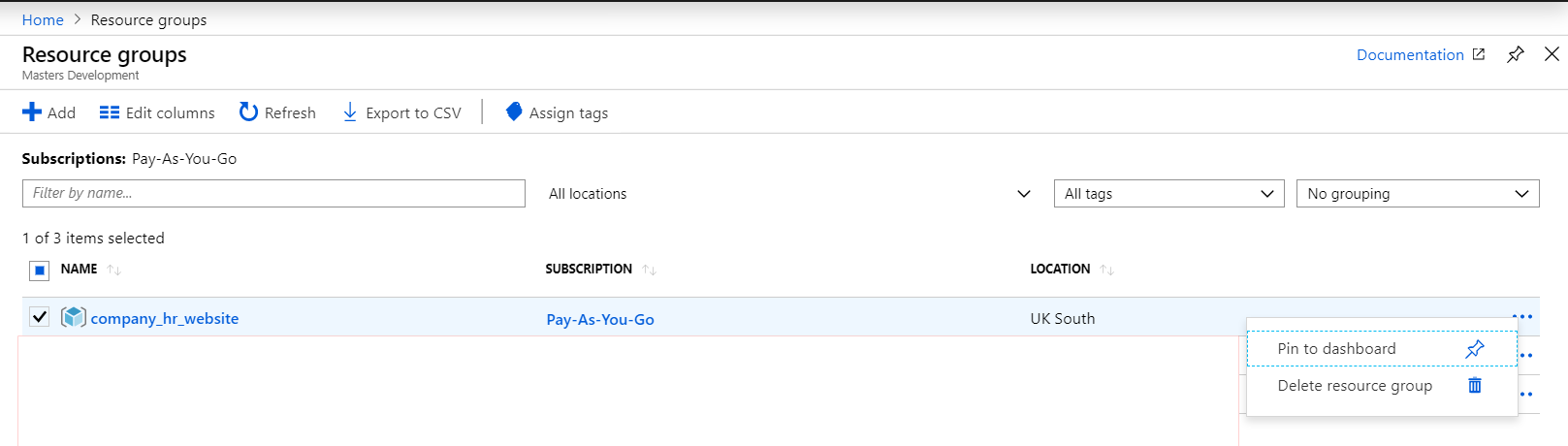Open the company_hr_website resource group

pos(165,318)
